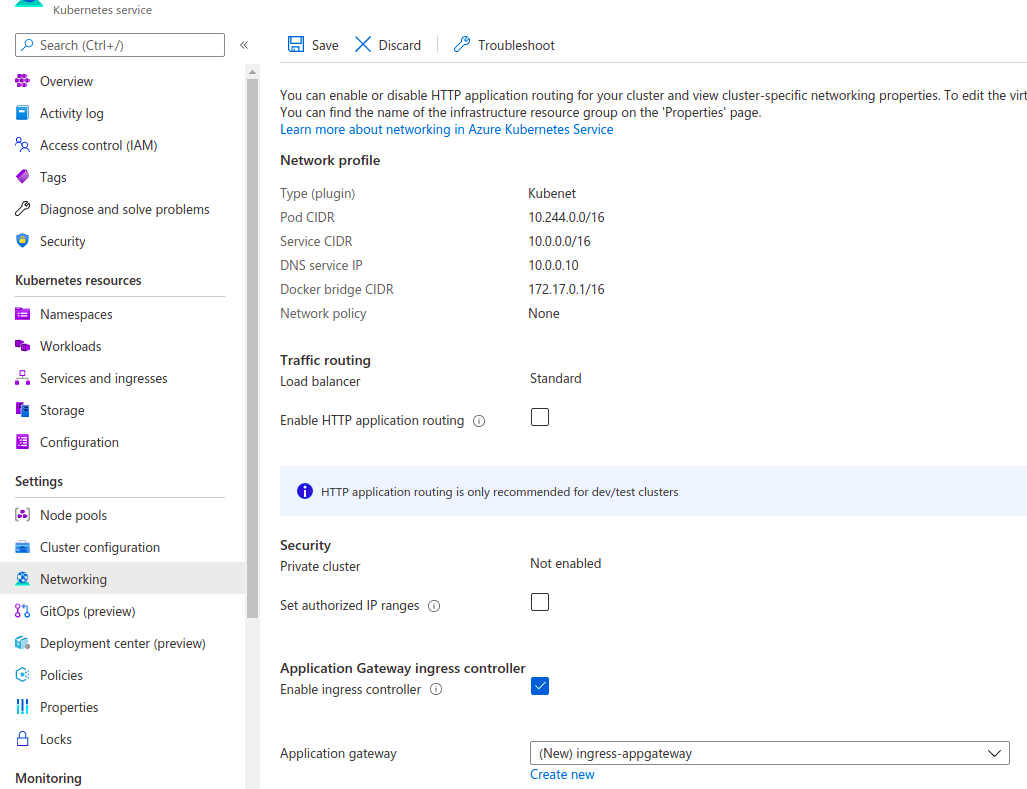Open Workloads under Kubernetes resources
The width and height of the screenshot is (1027, 789).
[x=71, y=346]
